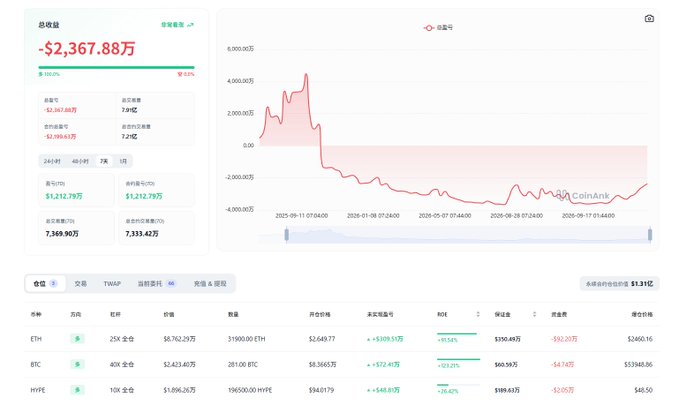Click the green long/short ratio bar
679x413 pixels.
point(116,67)
